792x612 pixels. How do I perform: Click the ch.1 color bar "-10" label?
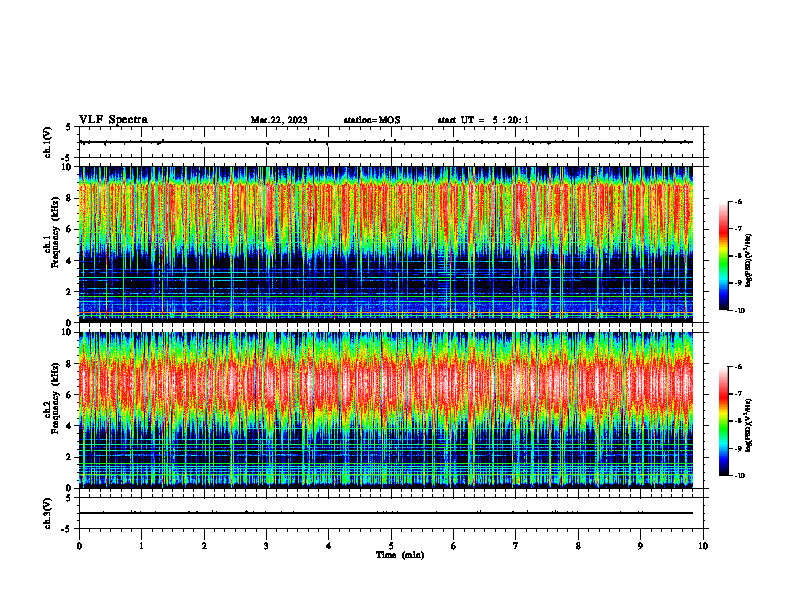click(x=740, y=311)
